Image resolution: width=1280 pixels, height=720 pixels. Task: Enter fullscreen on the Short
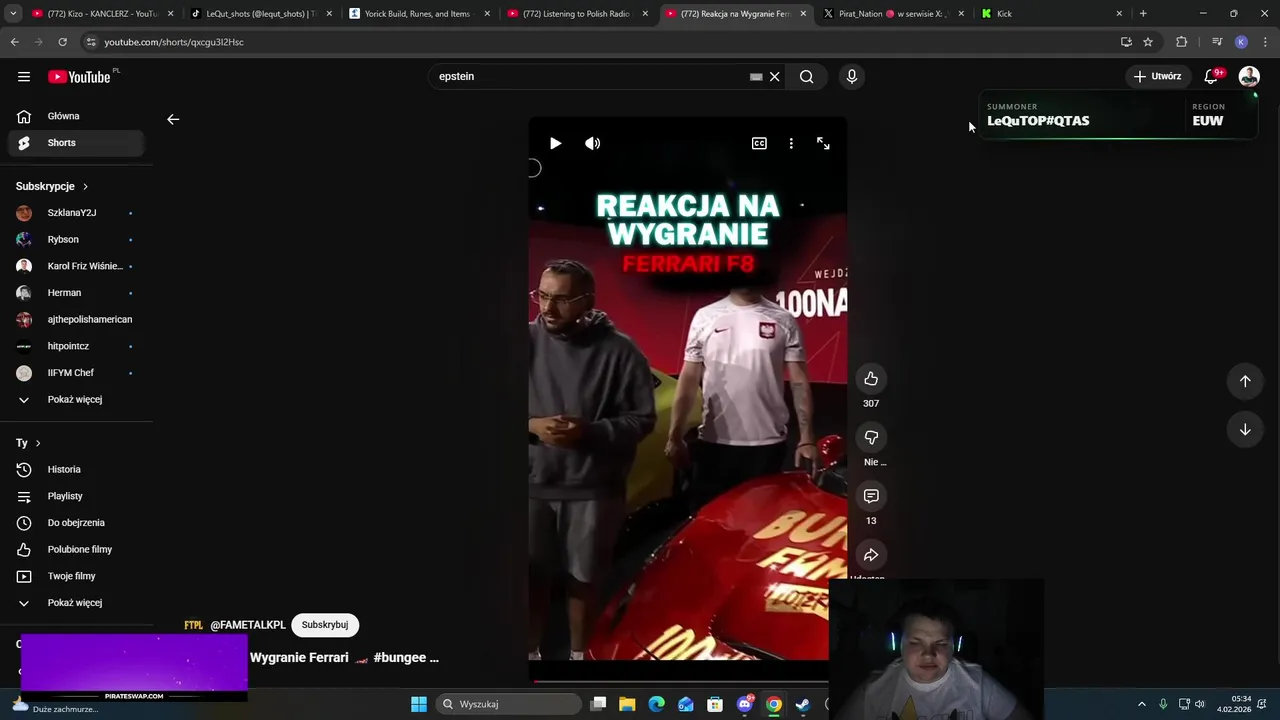click(823, 143)
